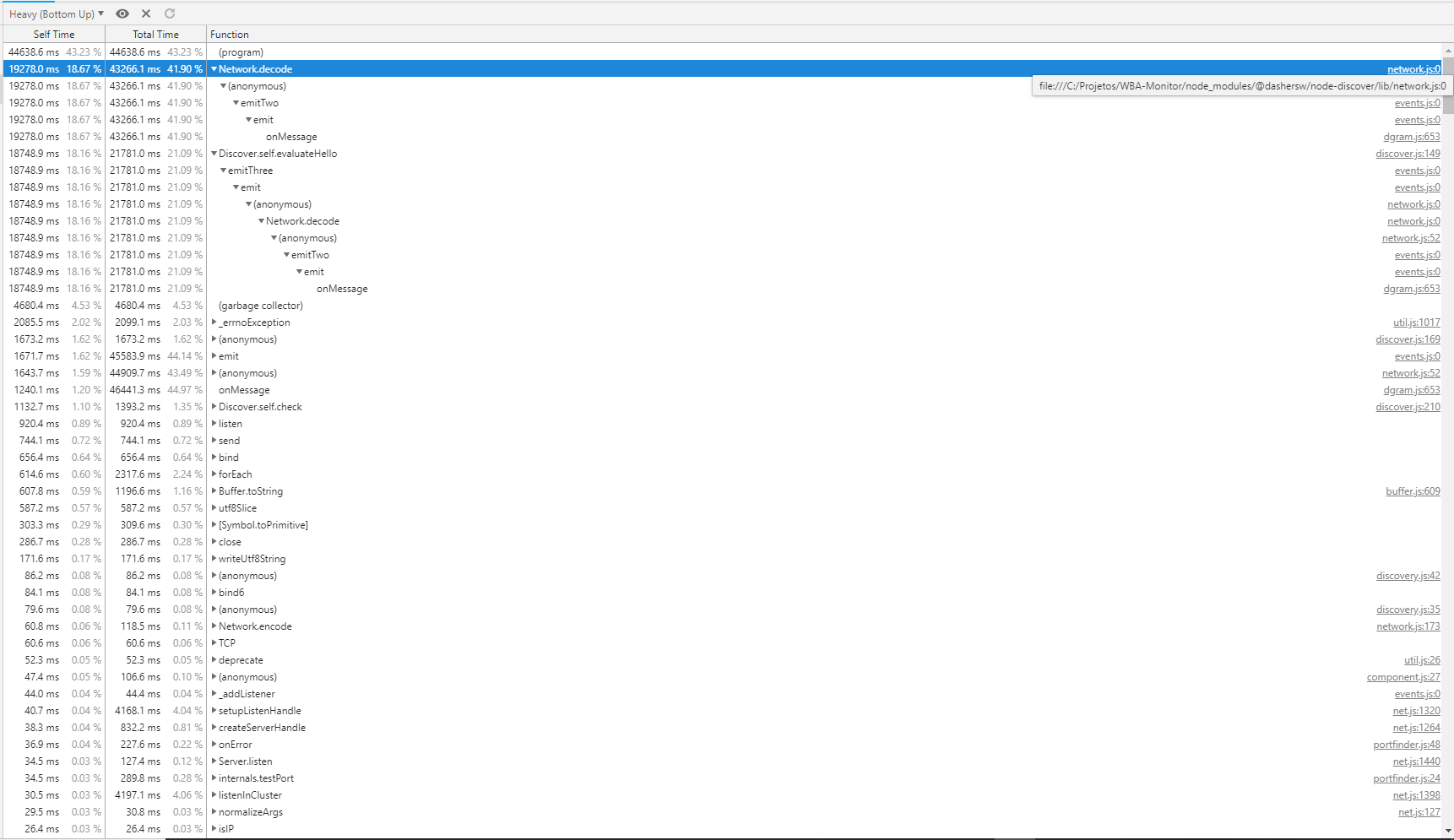This screenshot has height=840, width=1454.
Task: Select the (program) row
Action: point(722,52)
